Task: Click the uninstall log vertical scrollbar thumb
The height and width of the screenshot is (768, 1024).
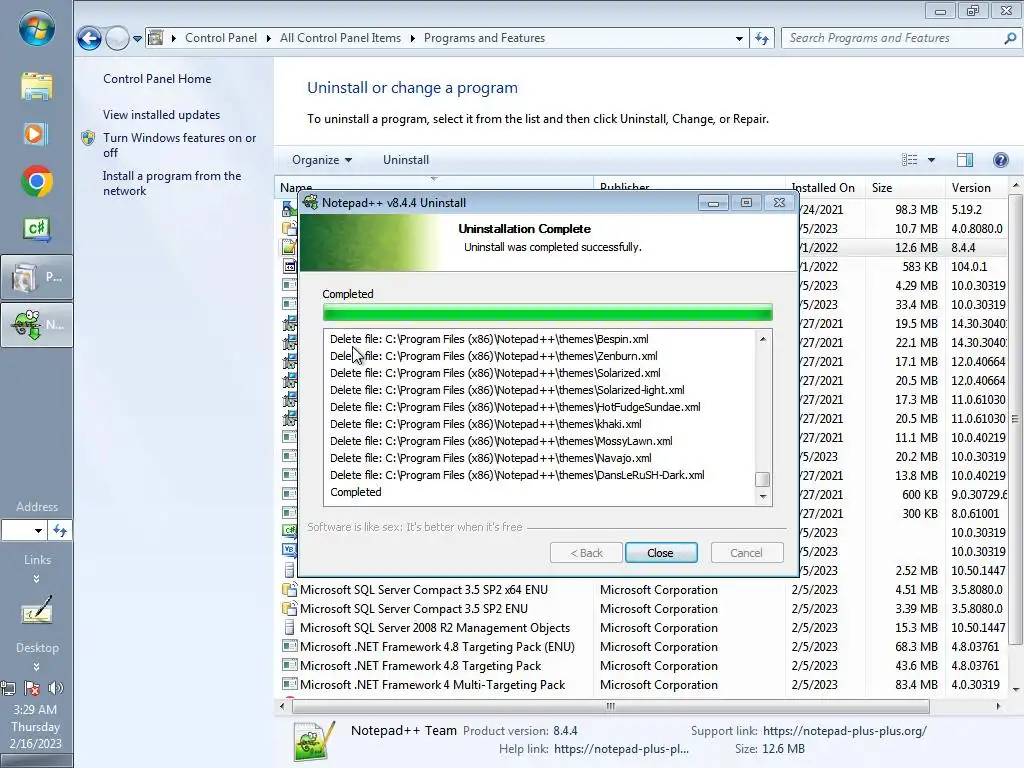Action: tap(762, 479)
